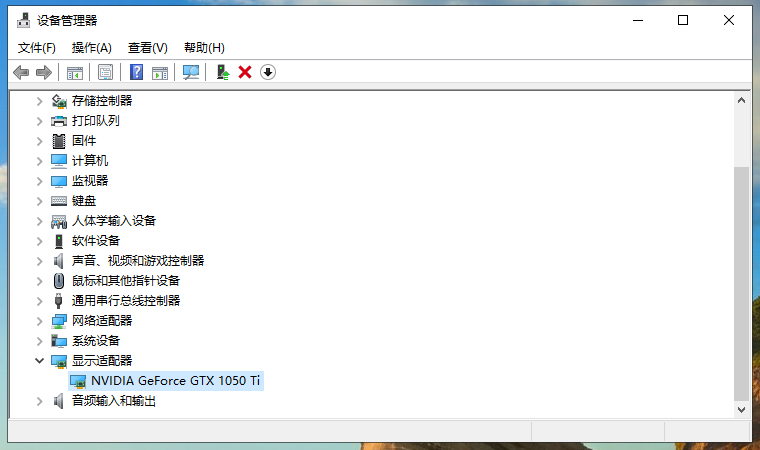Image resolution: width=760 pixels, height=450 pixels.
Task: Click the forward arrow toolbar icon
Action: coord(43,72)
